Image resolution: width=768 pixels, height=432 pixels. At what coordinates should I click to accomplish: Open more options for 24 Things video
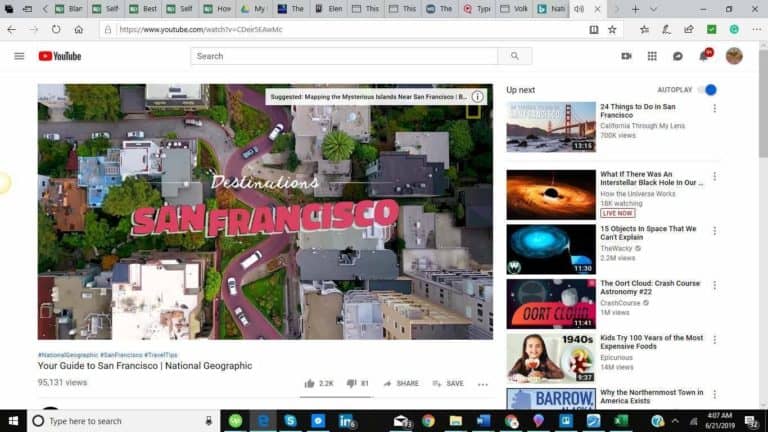tap(714, 108)
